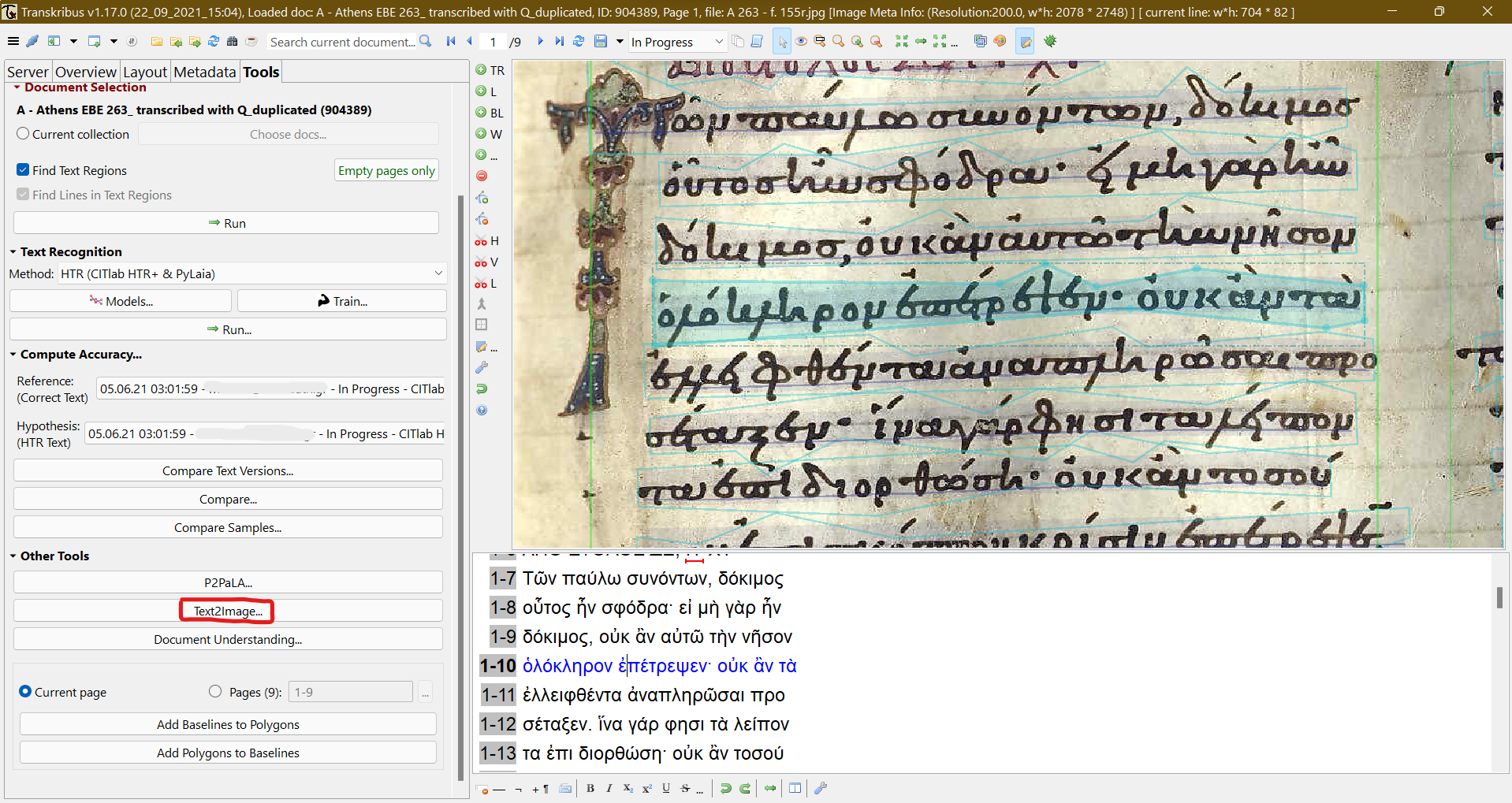Collapse the Other Tools section

coord(13,556)
